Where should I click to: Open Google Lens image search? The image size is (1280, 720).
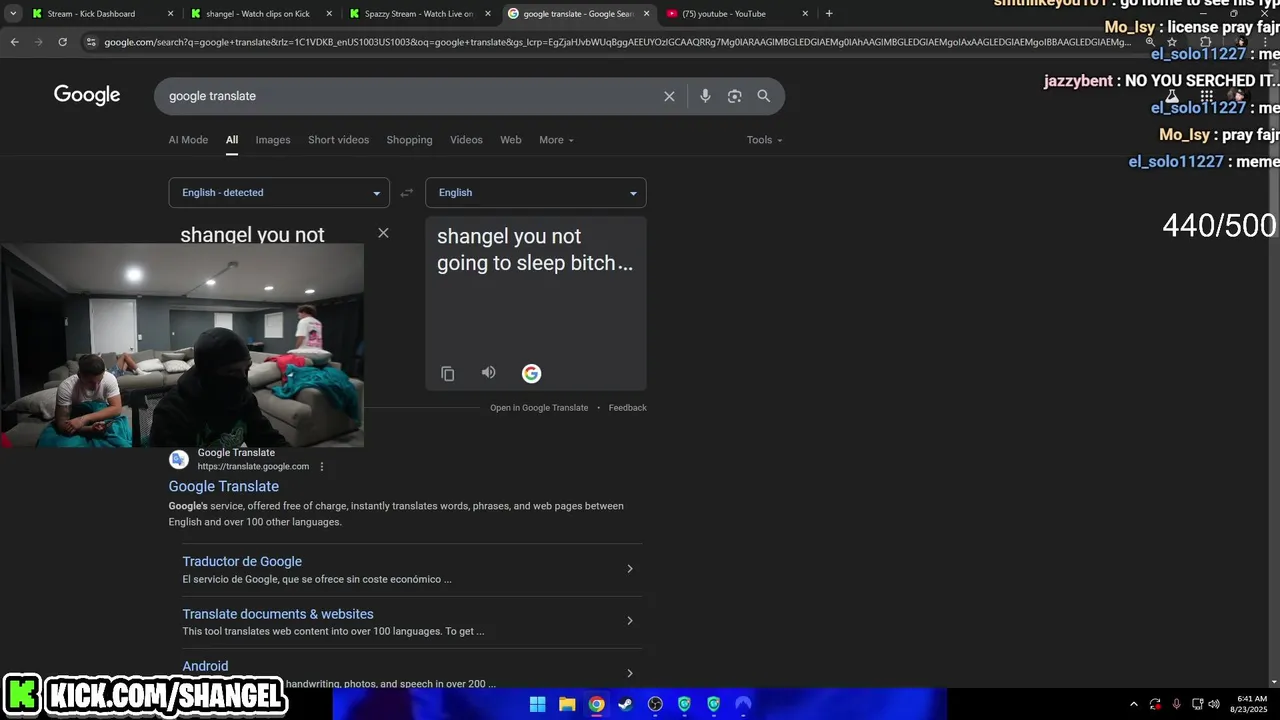[735, 96]
